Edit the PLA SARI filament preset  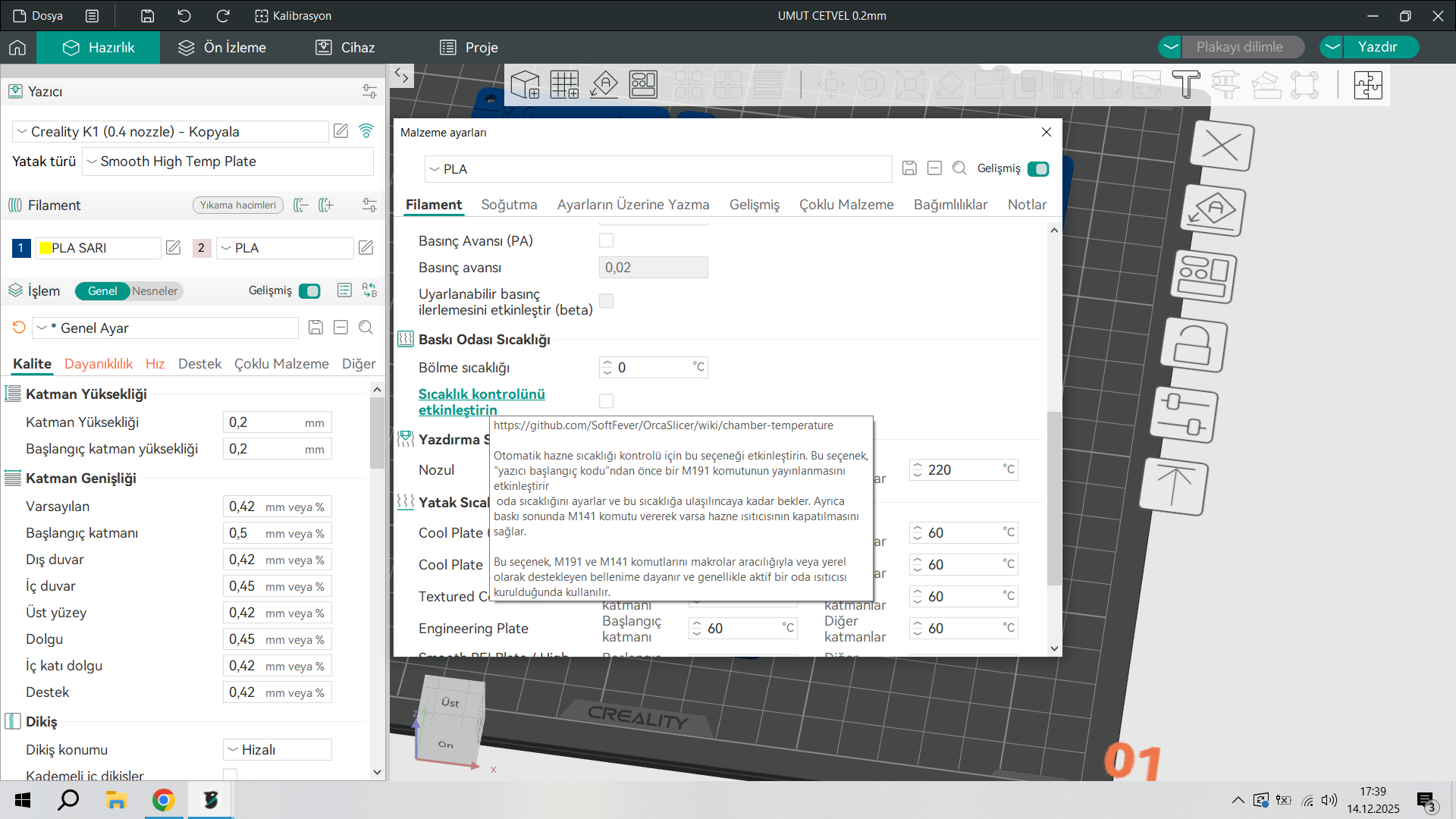coord(174,248)
